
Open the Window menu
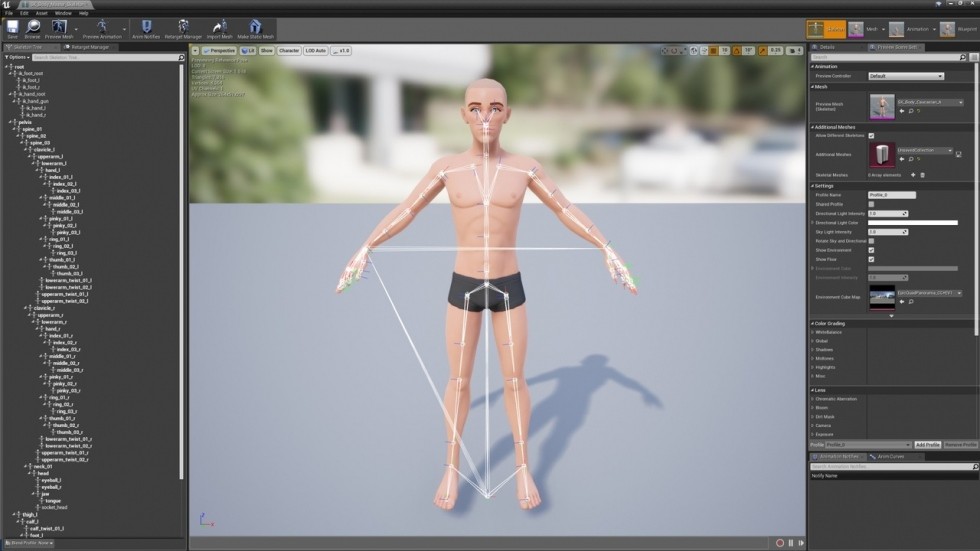(x=63, y=13)
